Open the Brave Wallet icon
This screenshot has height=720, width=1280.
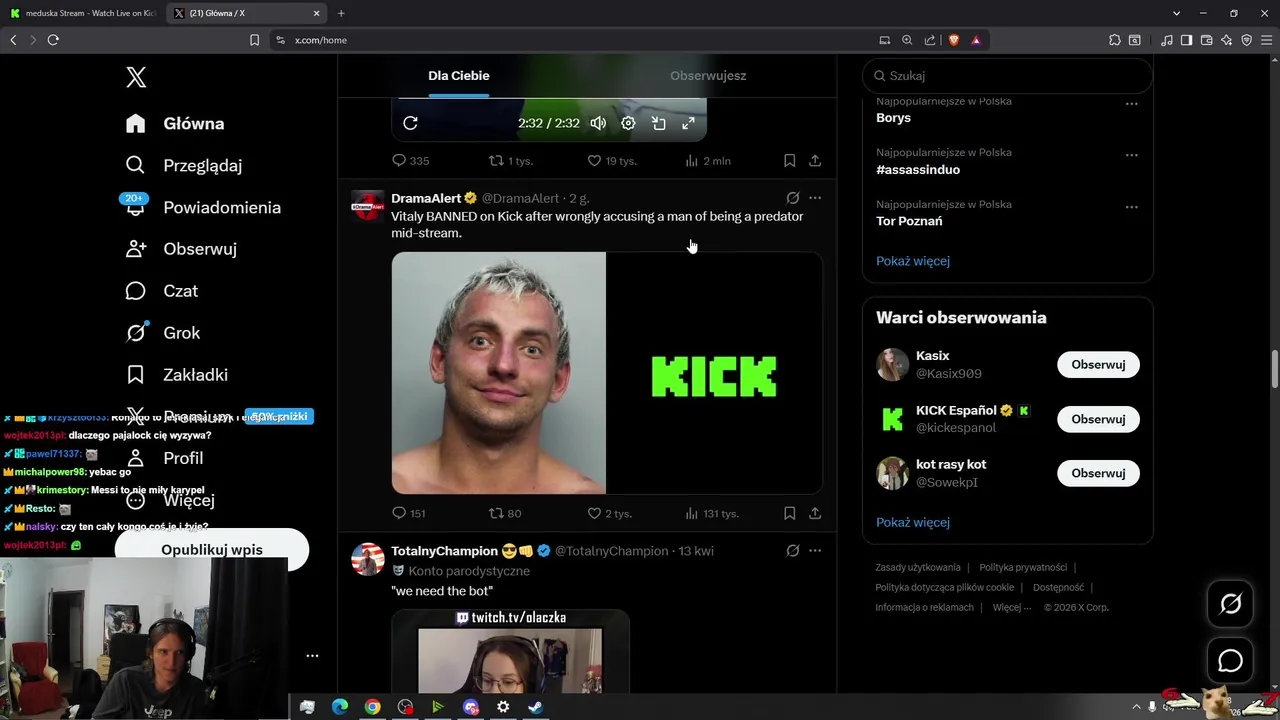(1207, 40)
